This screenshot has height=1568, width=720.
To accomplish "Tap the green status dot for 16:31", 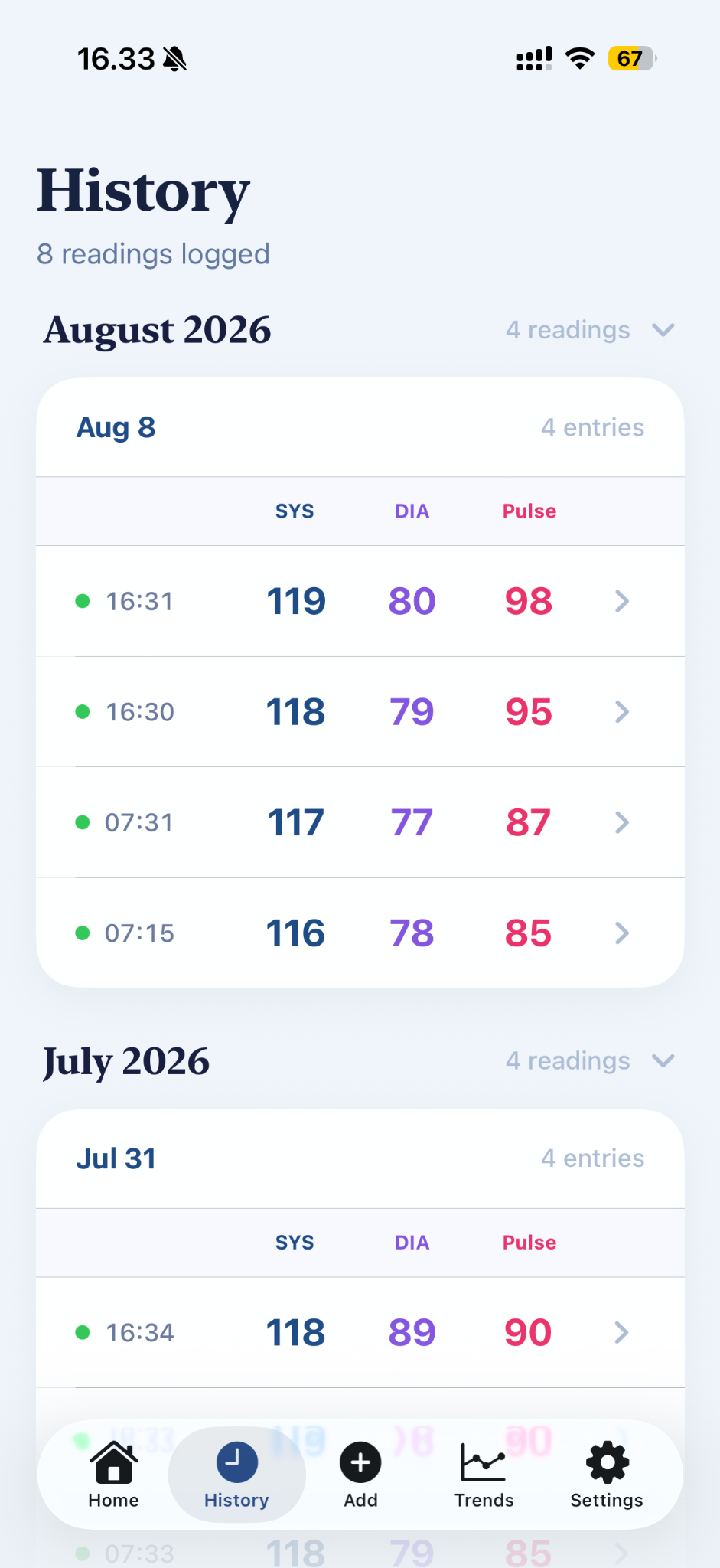I will 83,601.
